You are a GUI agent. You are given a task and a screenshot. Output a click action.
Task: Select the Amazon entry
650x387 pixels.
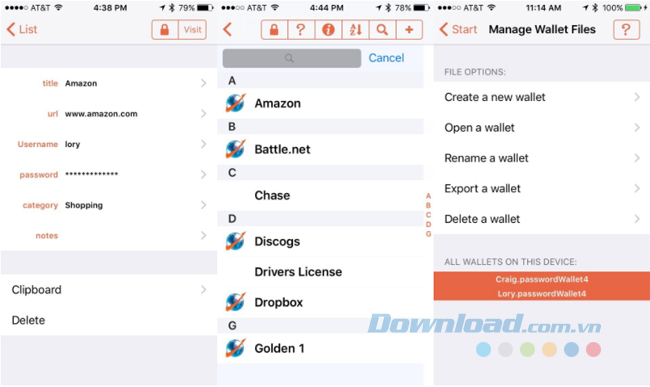[320, 103]
